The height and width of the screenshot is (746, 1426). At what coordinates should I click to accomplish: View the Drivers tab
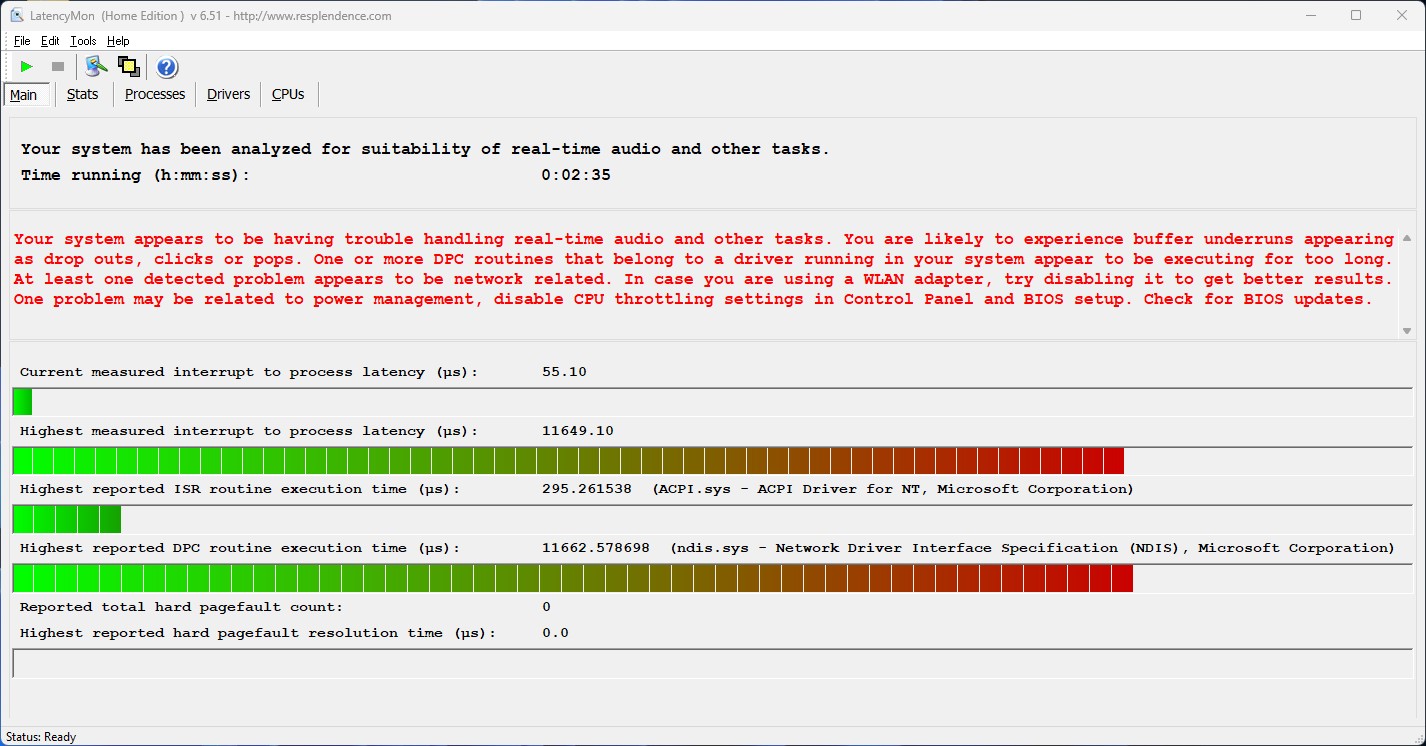(x=228, y=94)
